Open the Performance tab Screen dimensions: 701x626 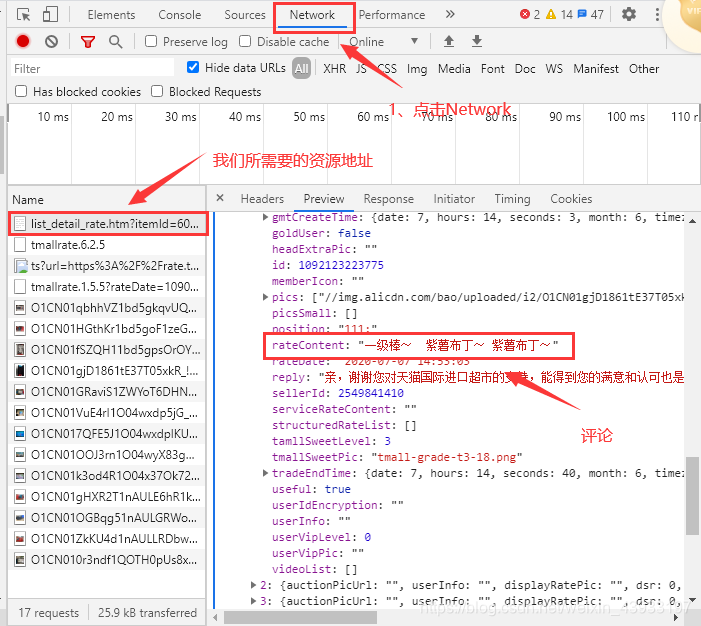pos(392,15)
